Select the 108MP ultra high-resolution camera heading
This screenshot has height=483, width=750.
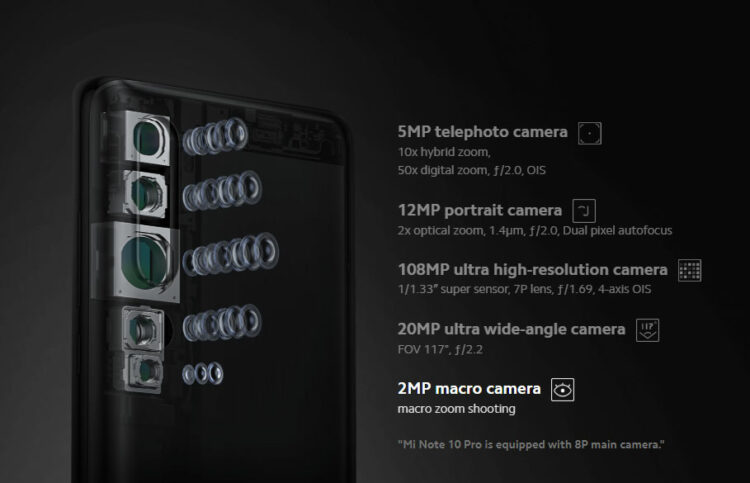(x=532, y=270)
